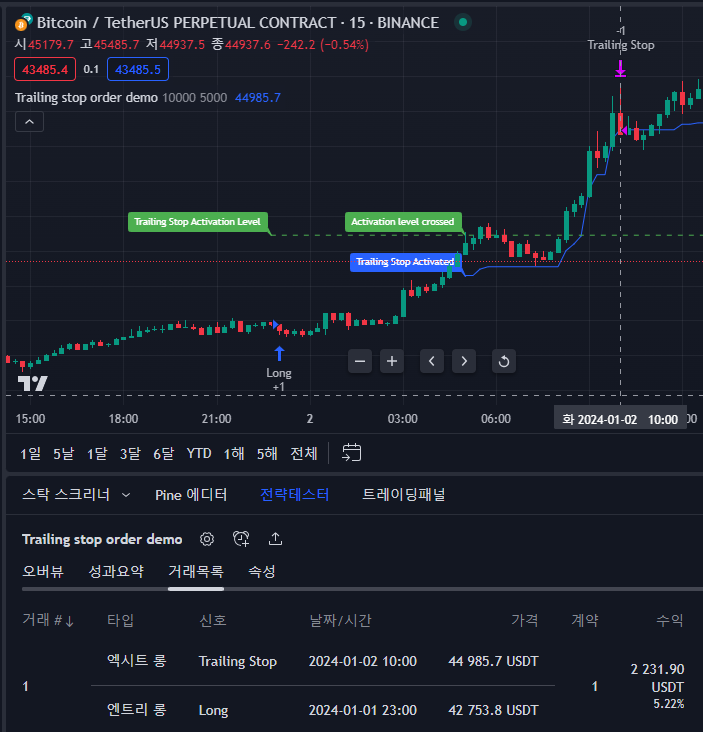The width and height of the screenshot is (703, 732).
Task: Click the 타입 column header
Action: point(120,620)
